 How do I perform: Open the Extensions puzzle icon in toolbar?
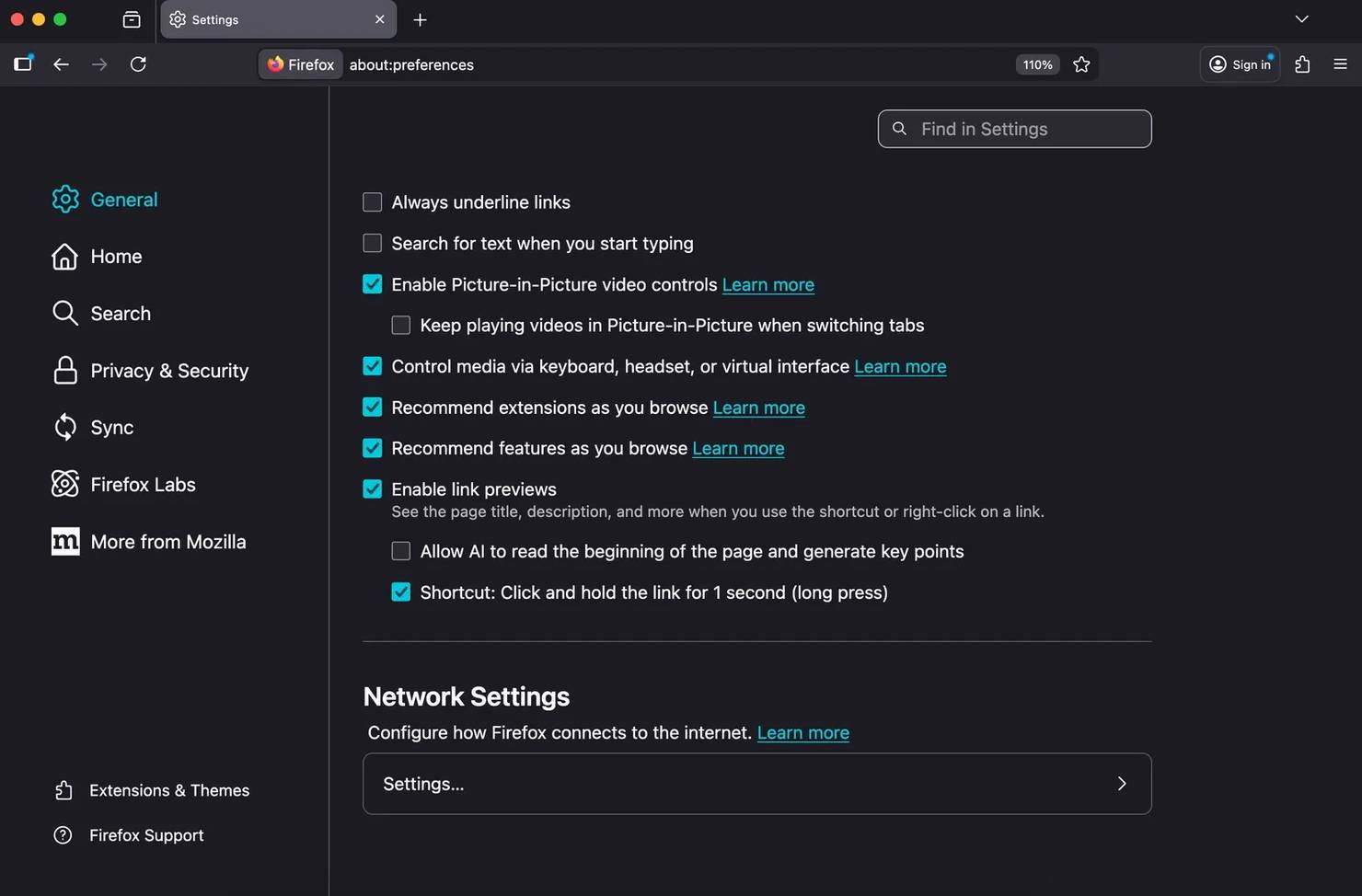pos(1302,64)
